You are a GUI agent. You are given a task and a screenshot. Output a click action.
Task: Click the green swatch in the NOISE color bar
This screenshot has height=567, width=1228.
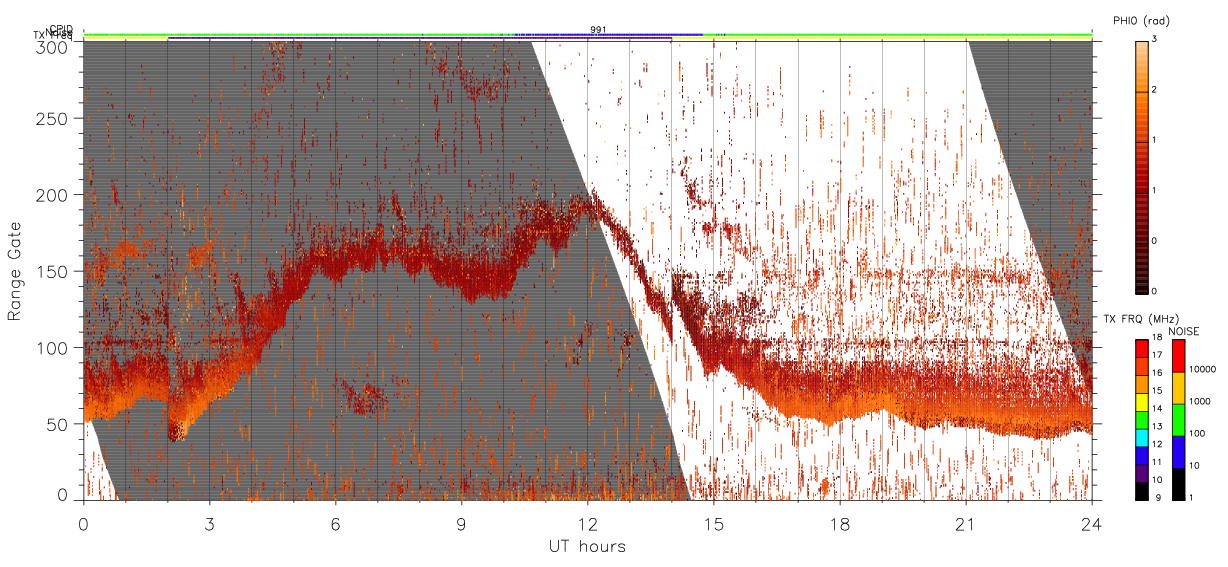[x=1178, y=420]
